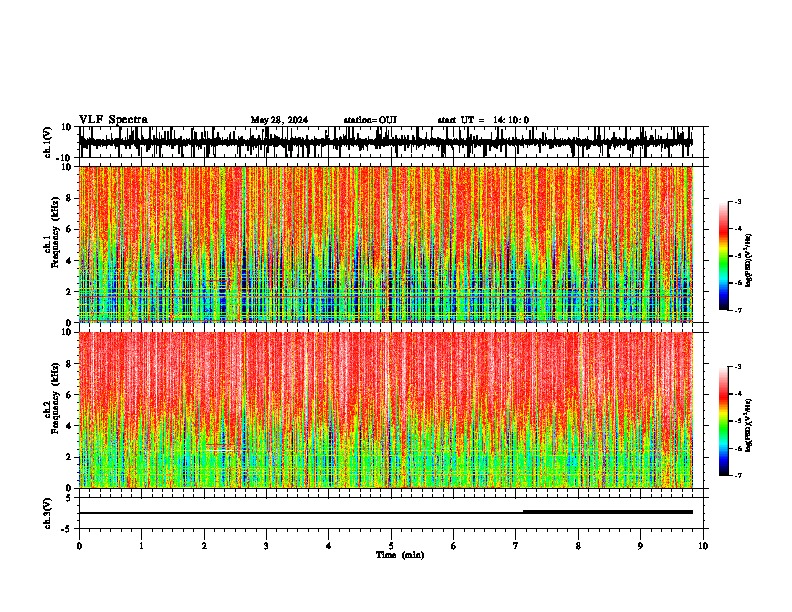This screenshot has width=792, height=612.
Task: Click the "ch.3(V)" axis label
Action: 48,514
